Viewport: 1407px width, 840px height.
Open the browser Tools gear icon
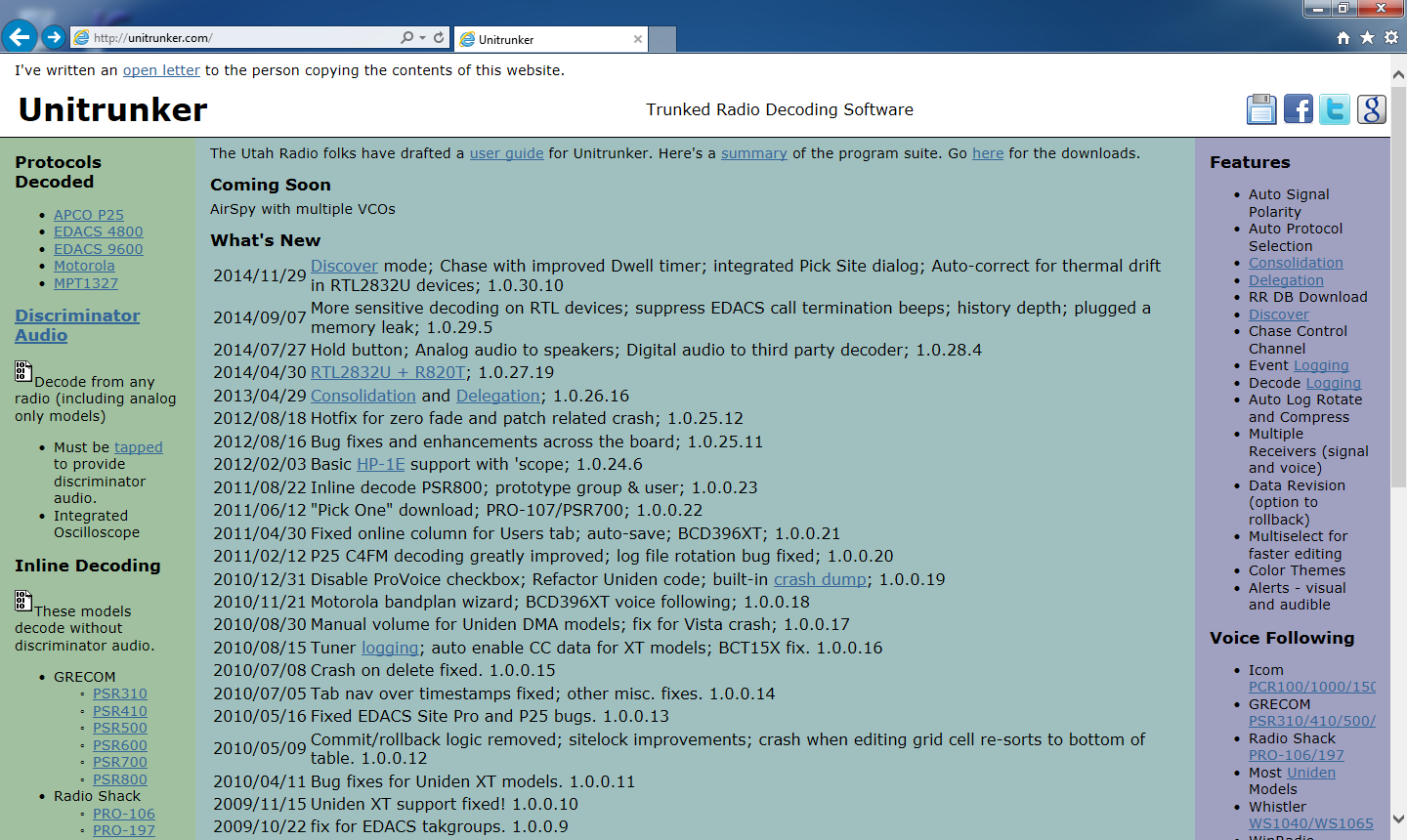coord(1391,37)
